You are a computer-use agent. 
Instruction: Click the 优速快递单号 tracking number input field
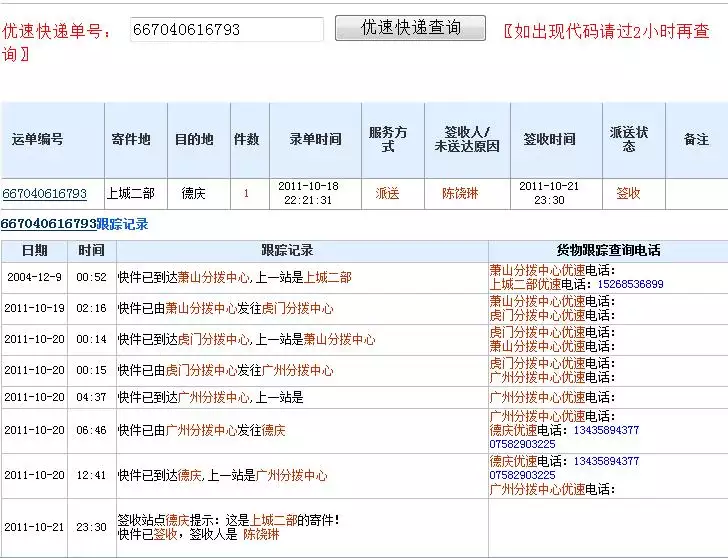point(227,29)
